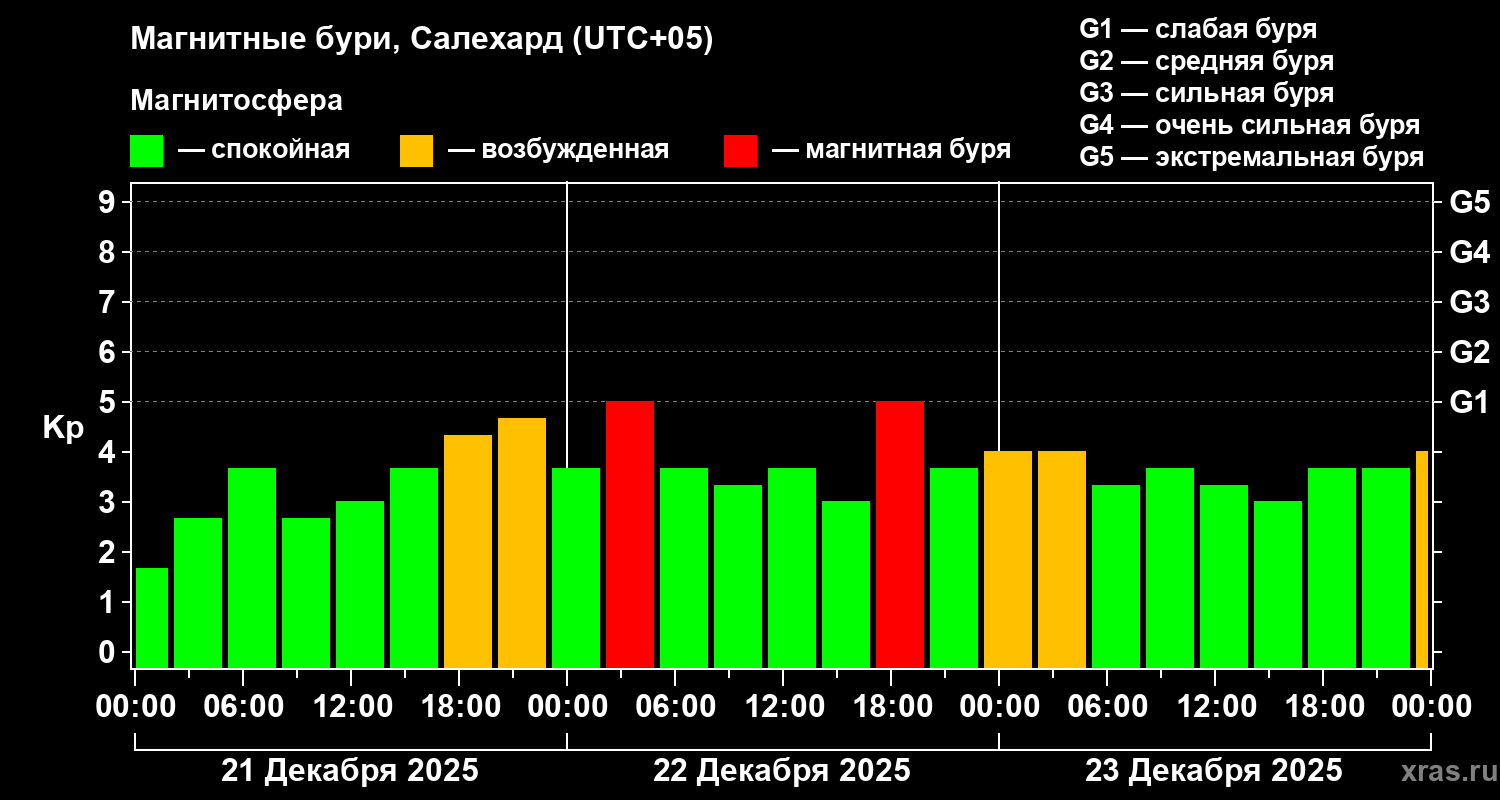1500x800 pixels.
Task: Click the green bar at 15:00 on 23 Декабря
Action: [x=1278, y=584]
